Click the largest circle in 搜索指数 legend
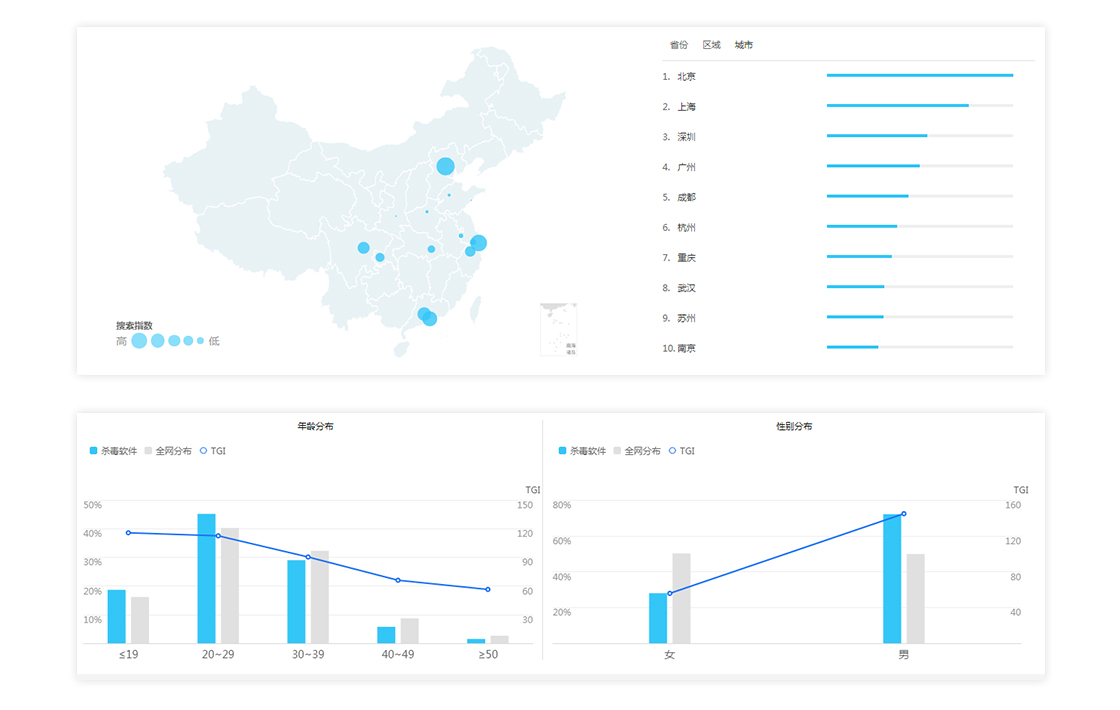 [139, 341]
